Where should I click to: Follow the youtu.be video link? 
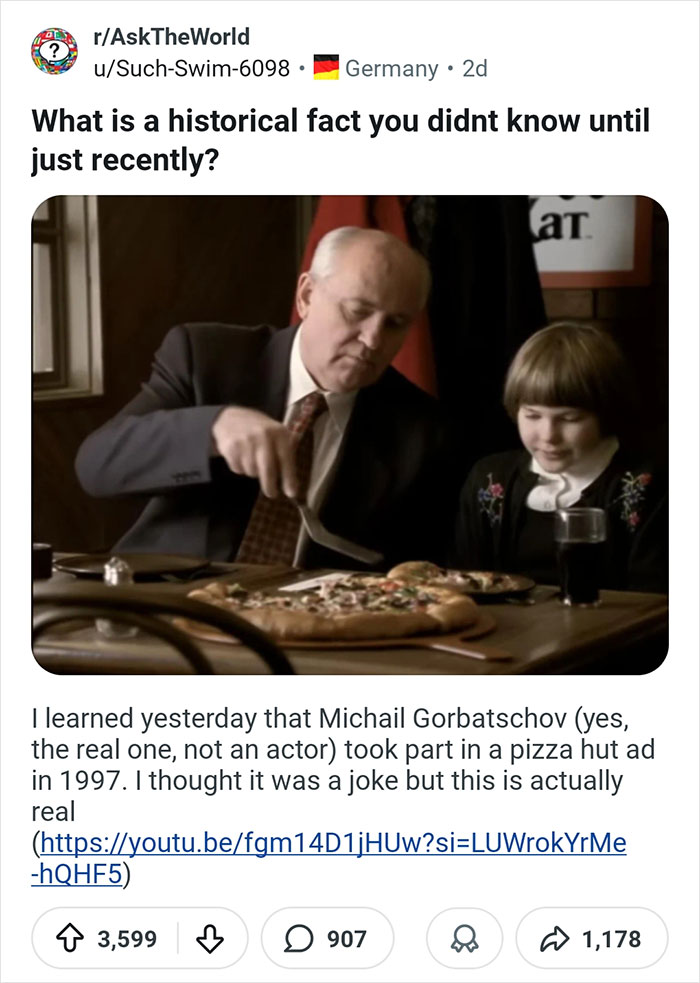(x=332, y=842)
